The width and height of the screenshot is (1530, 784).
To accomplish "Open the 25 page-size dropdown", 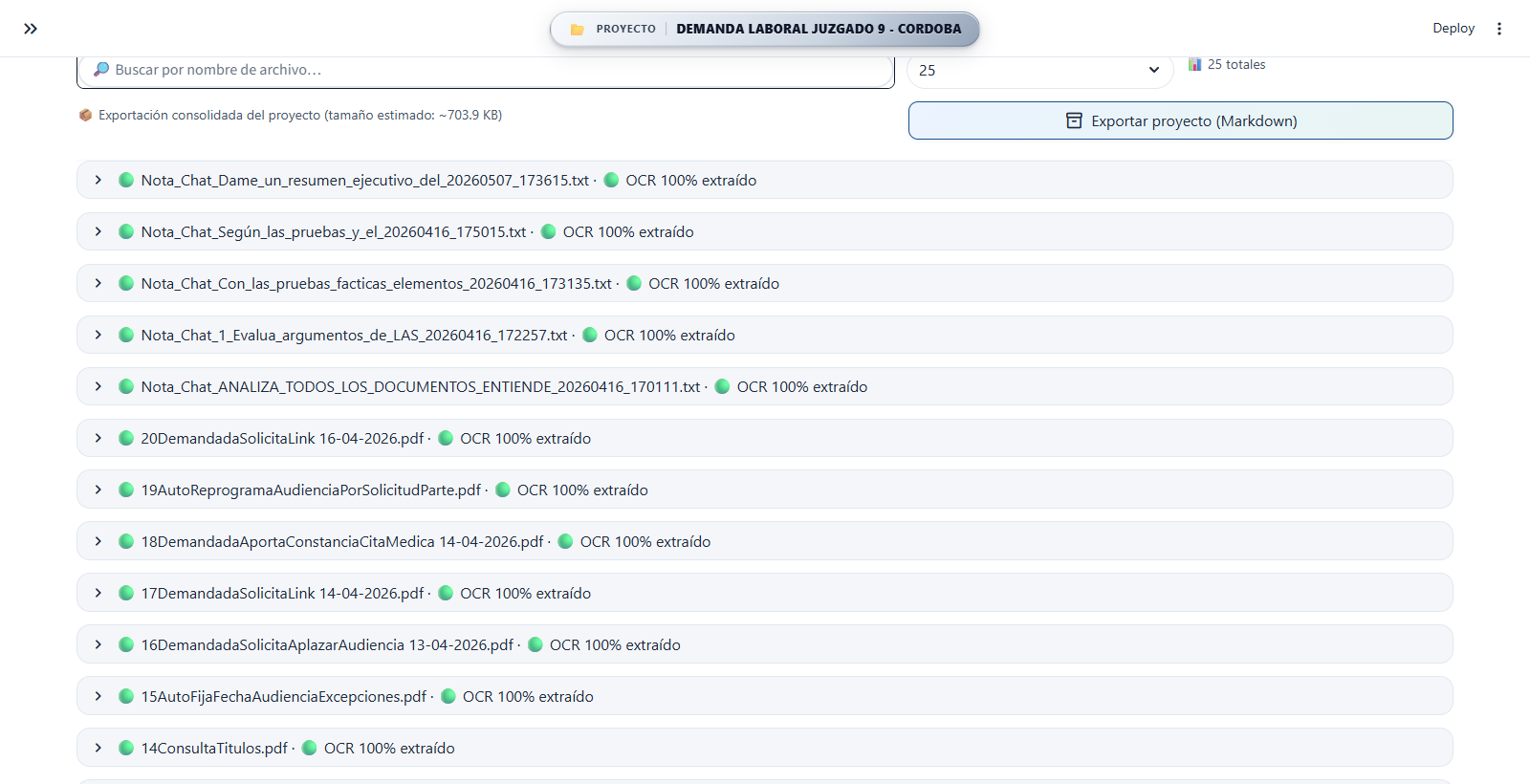I will point(1039,71).
